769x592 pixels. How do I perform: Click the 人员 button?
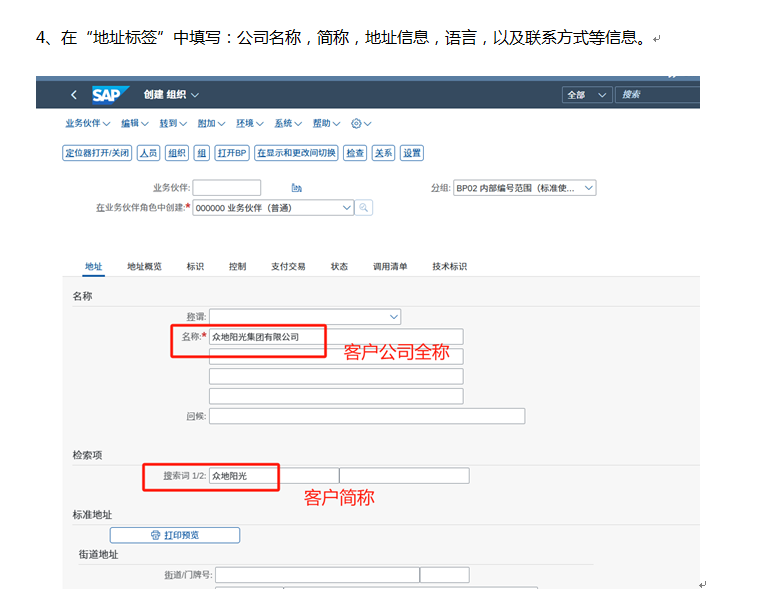148,153
